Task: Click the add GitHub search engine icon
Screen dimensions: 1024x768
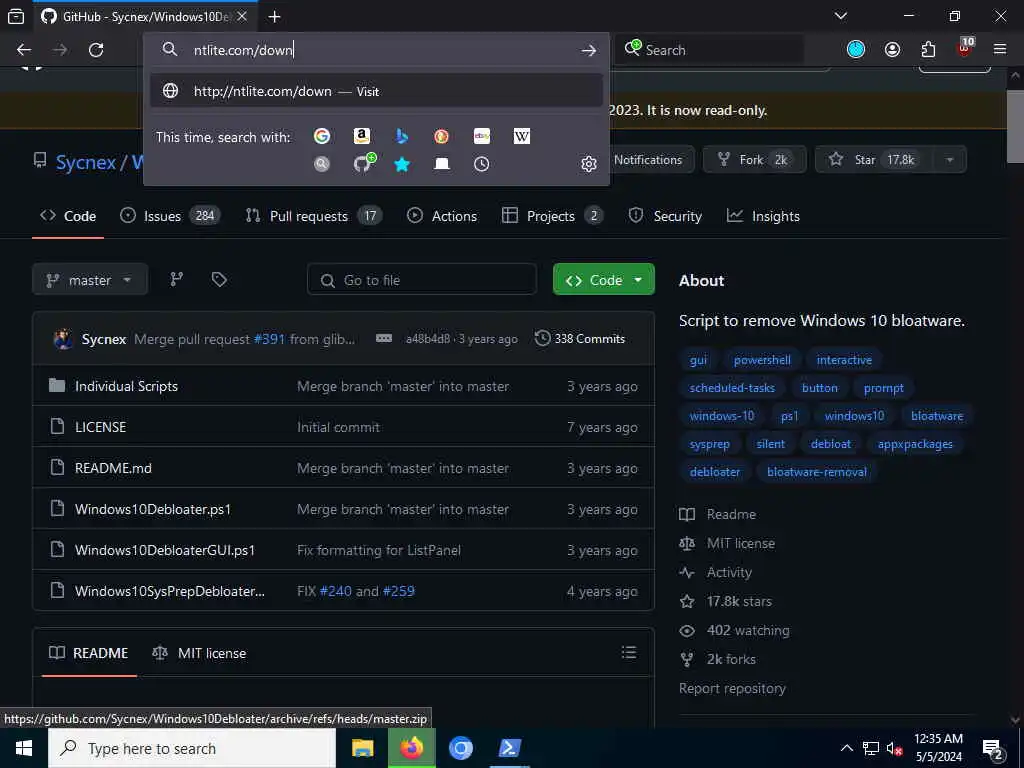Action: [x=364, y=163]
